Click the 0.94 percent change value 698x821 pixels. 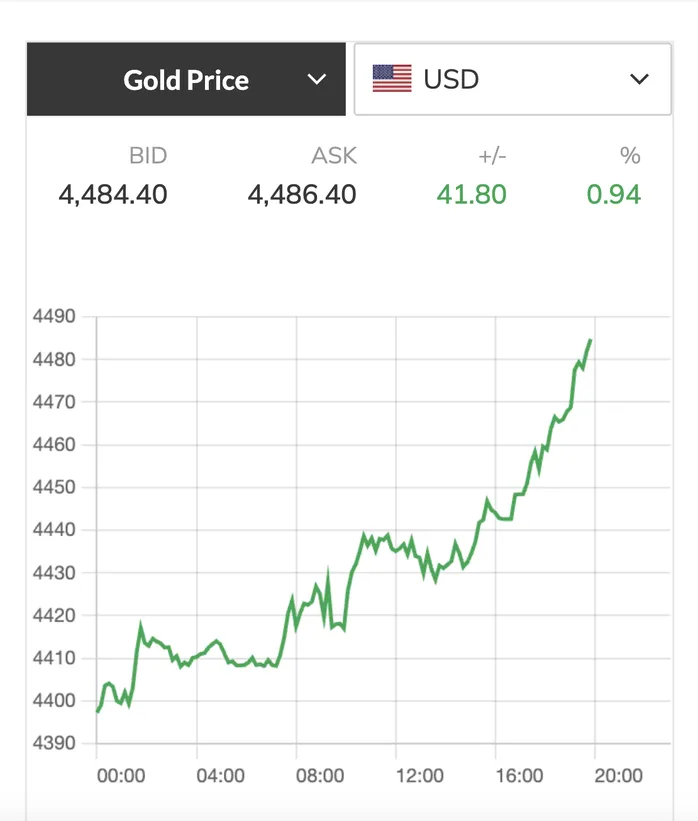(x=614, y=194)
